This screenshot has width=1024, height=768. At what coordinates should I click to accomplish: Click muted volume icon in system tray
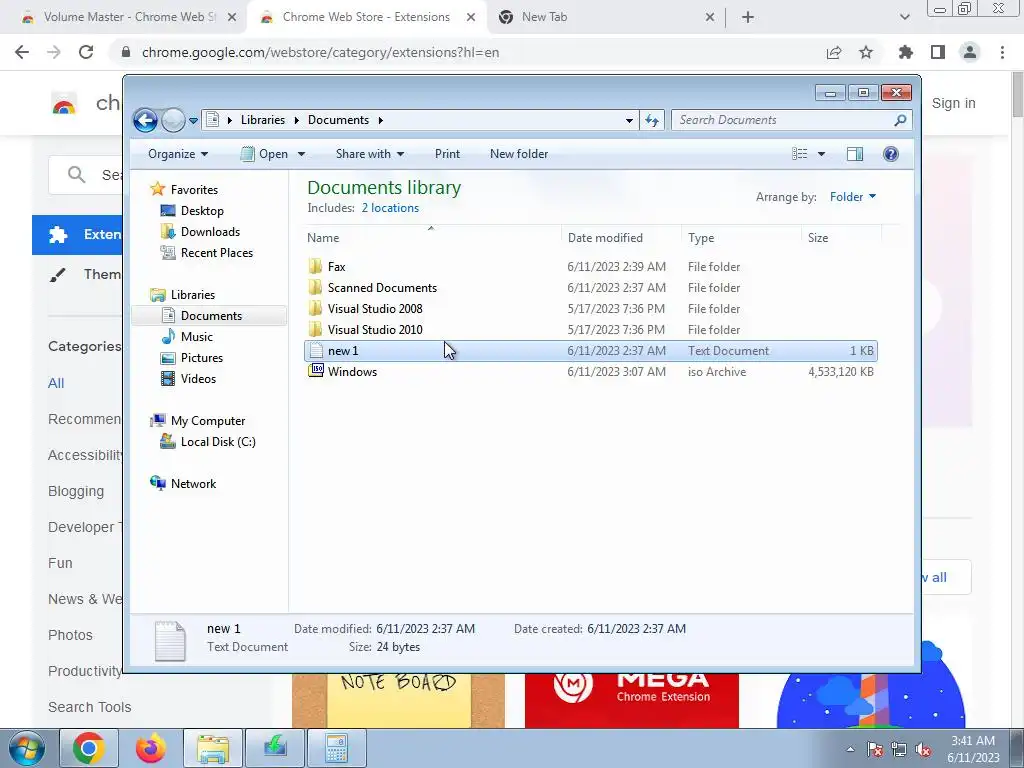coord(923,750)
